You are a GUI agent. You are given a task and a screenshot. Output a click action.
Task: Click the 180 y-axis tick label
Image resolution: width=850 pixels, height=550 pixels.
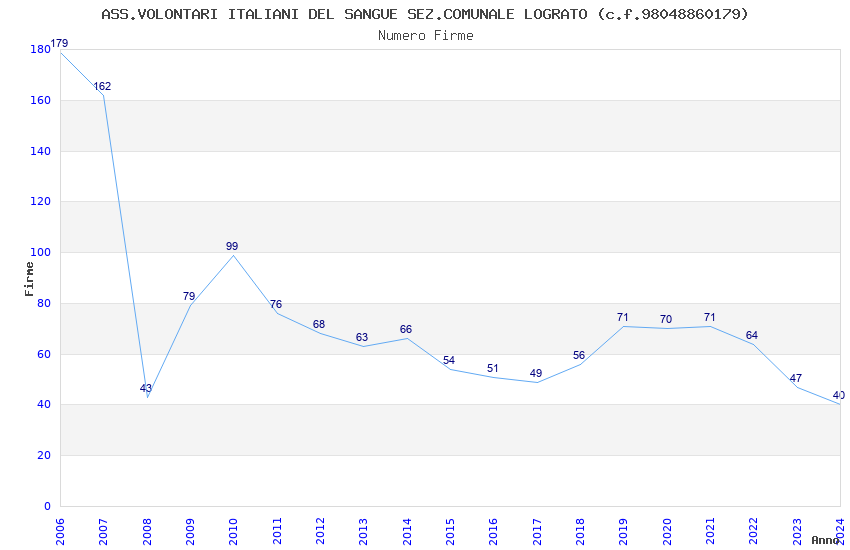40,50
